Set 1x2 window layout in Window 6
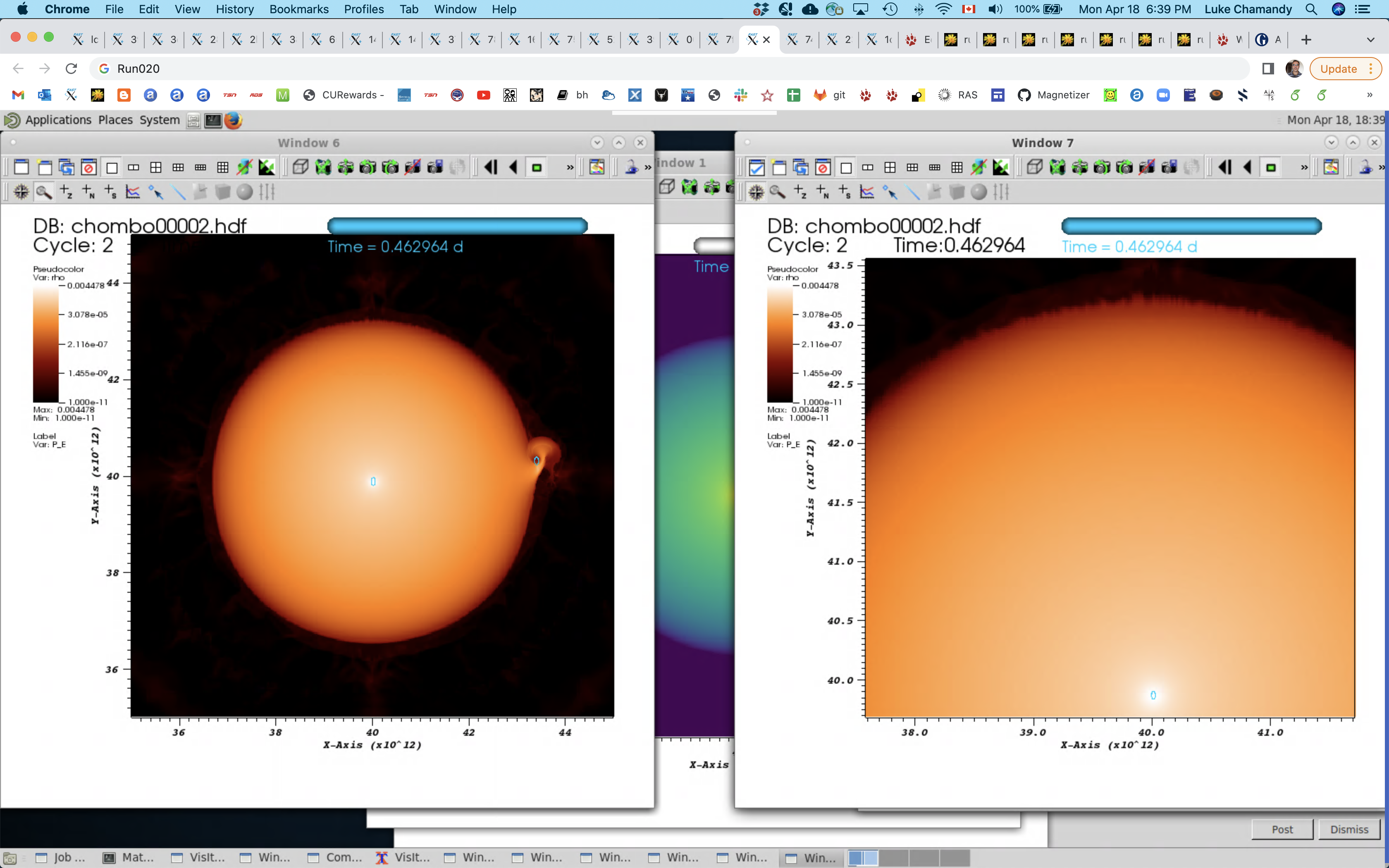This screenshot has width=1389, height=868. pos(133,168)
